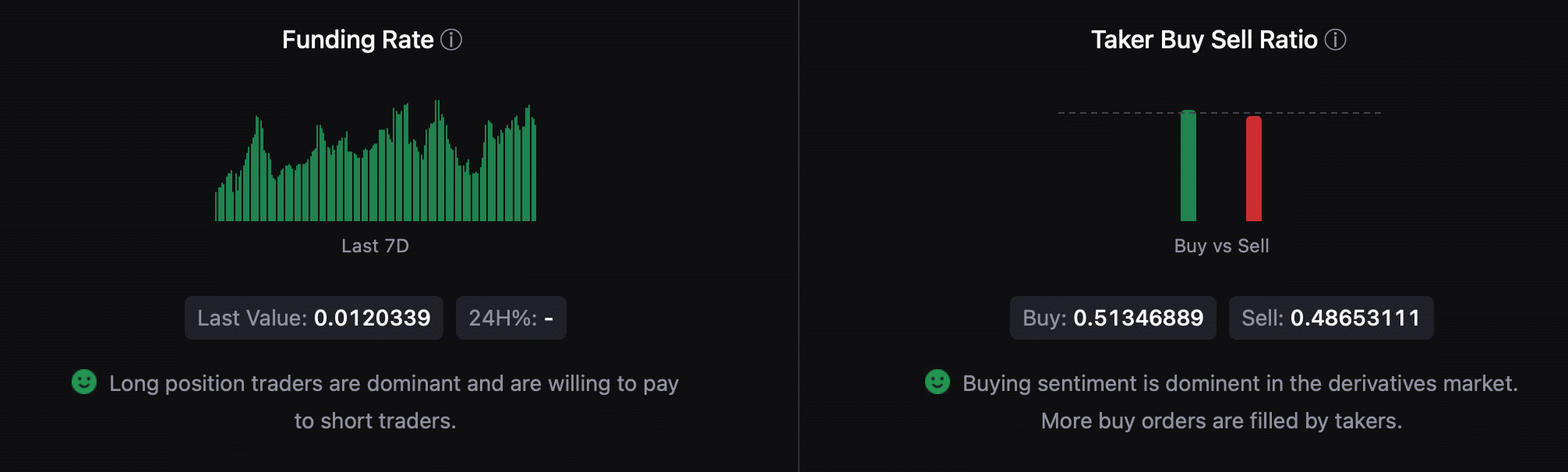Viewport: 1568px width, 472px height.
Task: Click the Funding Rate heading
Action: 358,40
